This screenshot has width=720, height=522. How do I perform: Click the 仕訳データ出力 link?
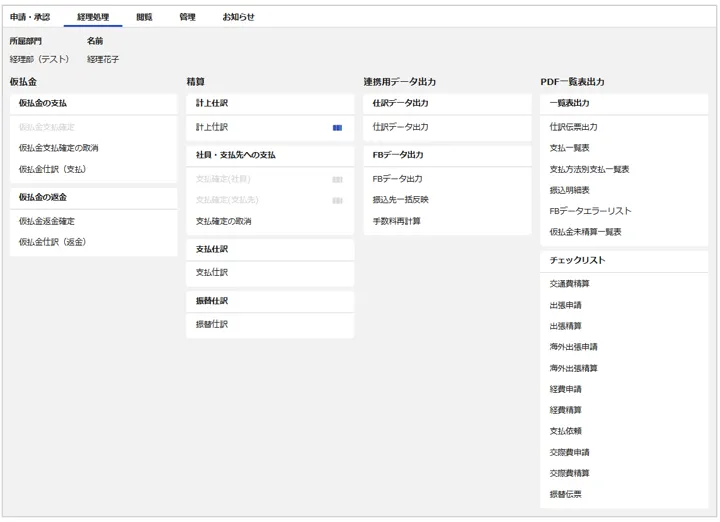(x=400, y=127)
